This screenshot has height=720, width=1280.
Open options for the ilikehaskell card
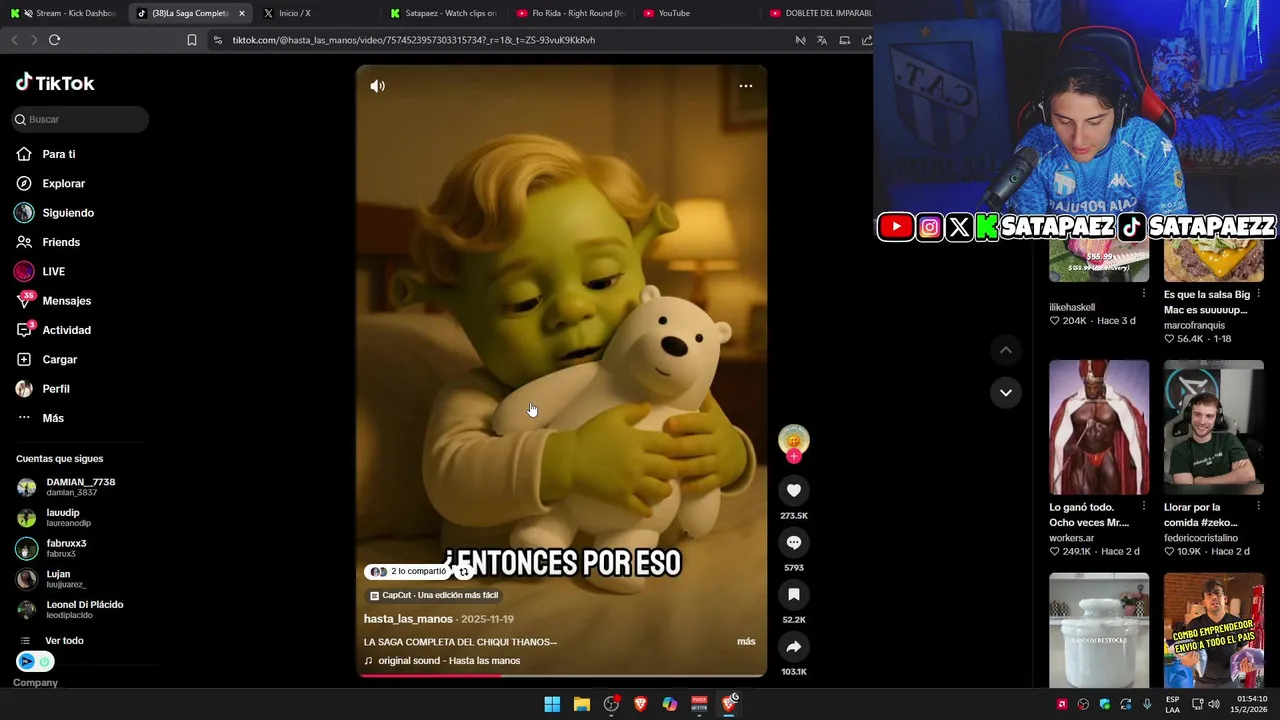click(x=1144, y=293)
